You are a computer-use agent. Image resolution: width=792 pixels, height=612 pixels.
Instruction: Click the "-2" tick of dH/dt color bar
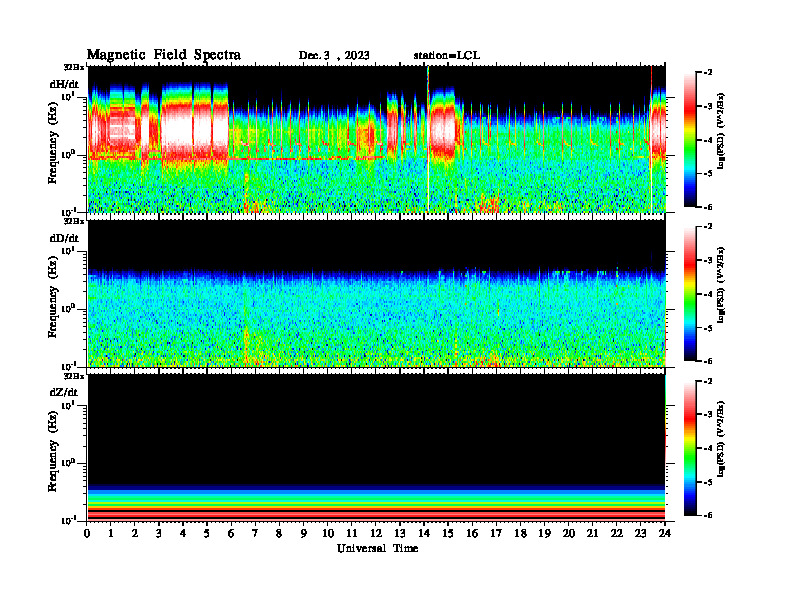[x=708, y=73]
